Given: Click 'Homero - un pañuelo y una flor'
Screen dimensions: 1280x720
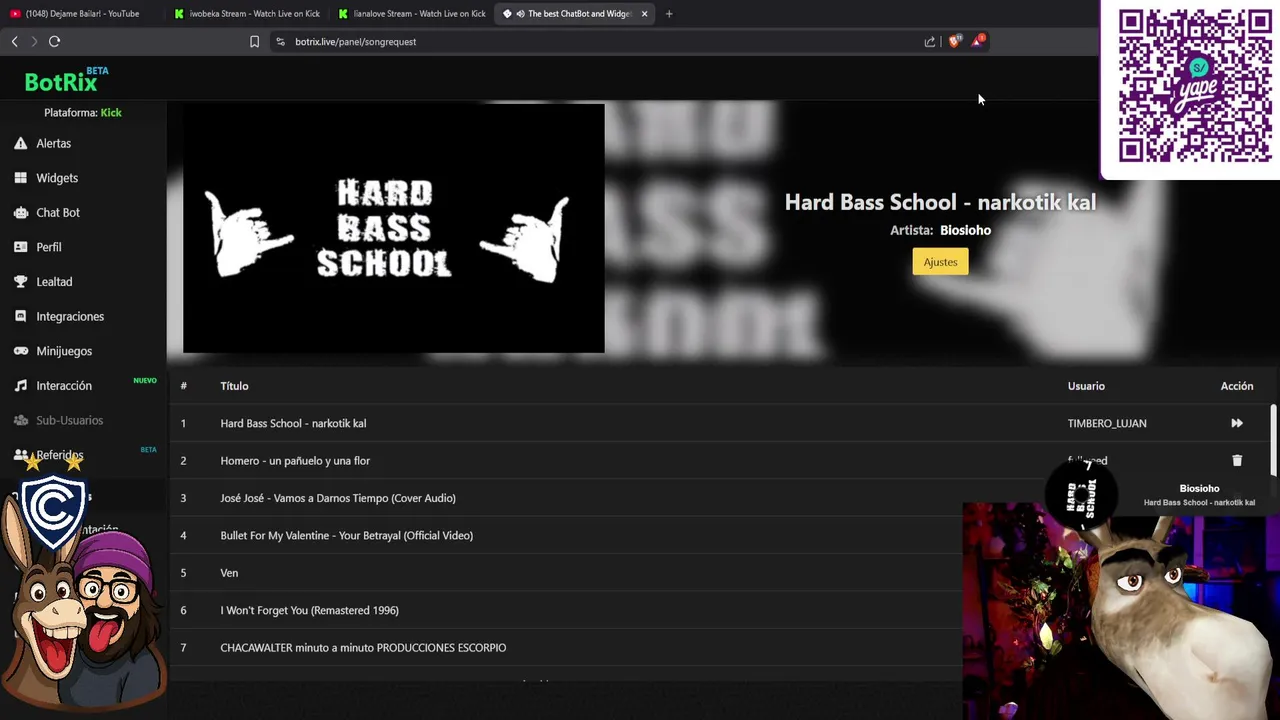Looking at the screenshot, I should click(x=295, y=461).
